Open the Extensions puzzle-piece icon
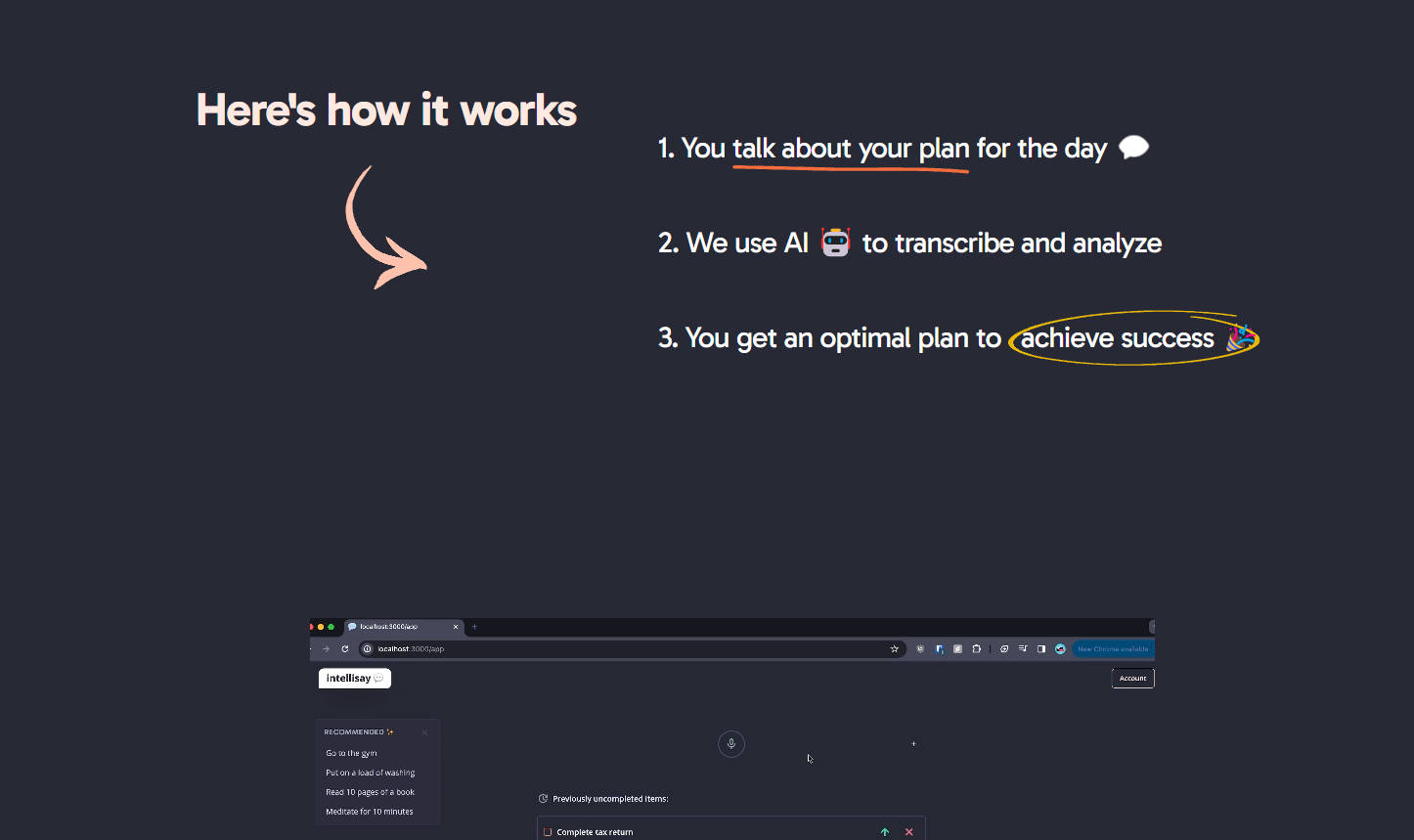The height and width of the screenshot is (840, 1414). coord(976,649)
